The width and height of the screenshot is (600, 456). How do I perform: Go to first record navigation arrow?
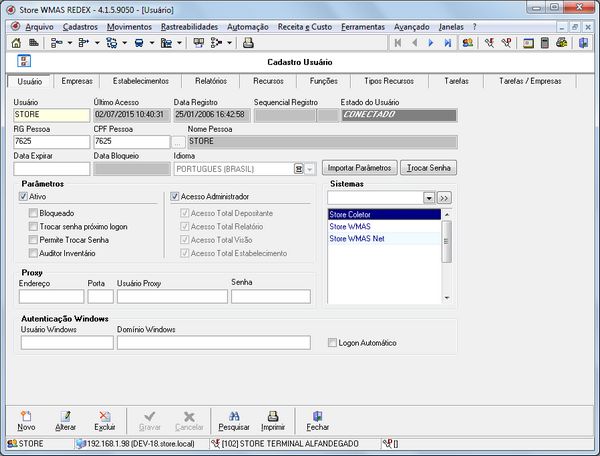coord(398,43)
